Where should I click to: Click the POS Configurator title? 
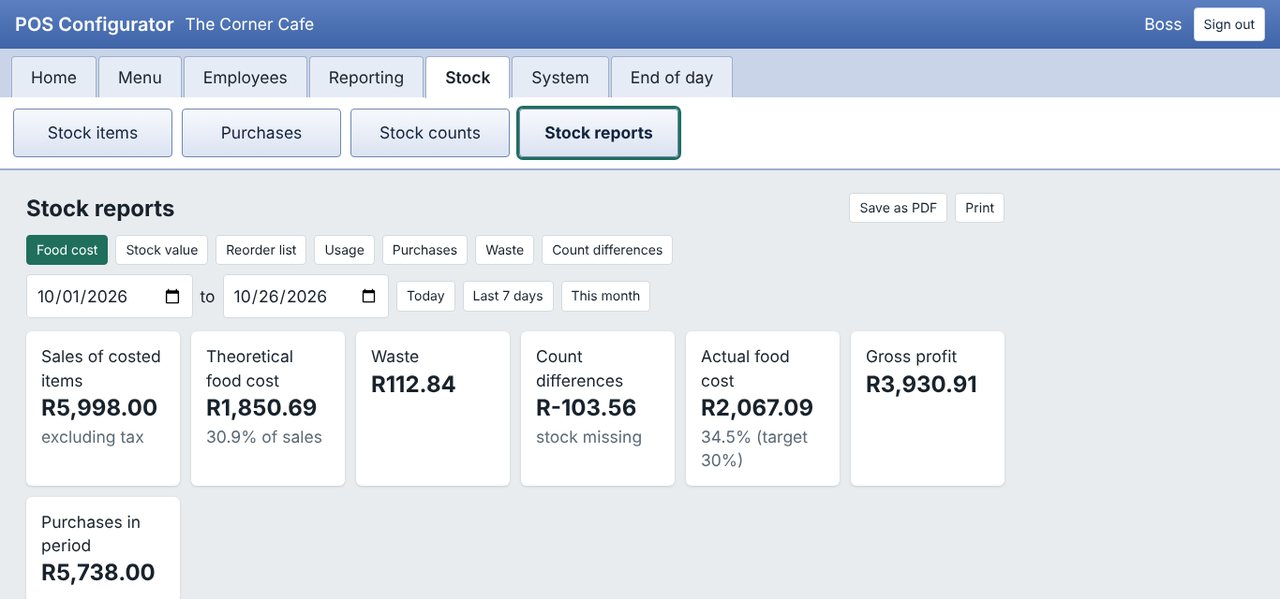(x=94, y=24)
